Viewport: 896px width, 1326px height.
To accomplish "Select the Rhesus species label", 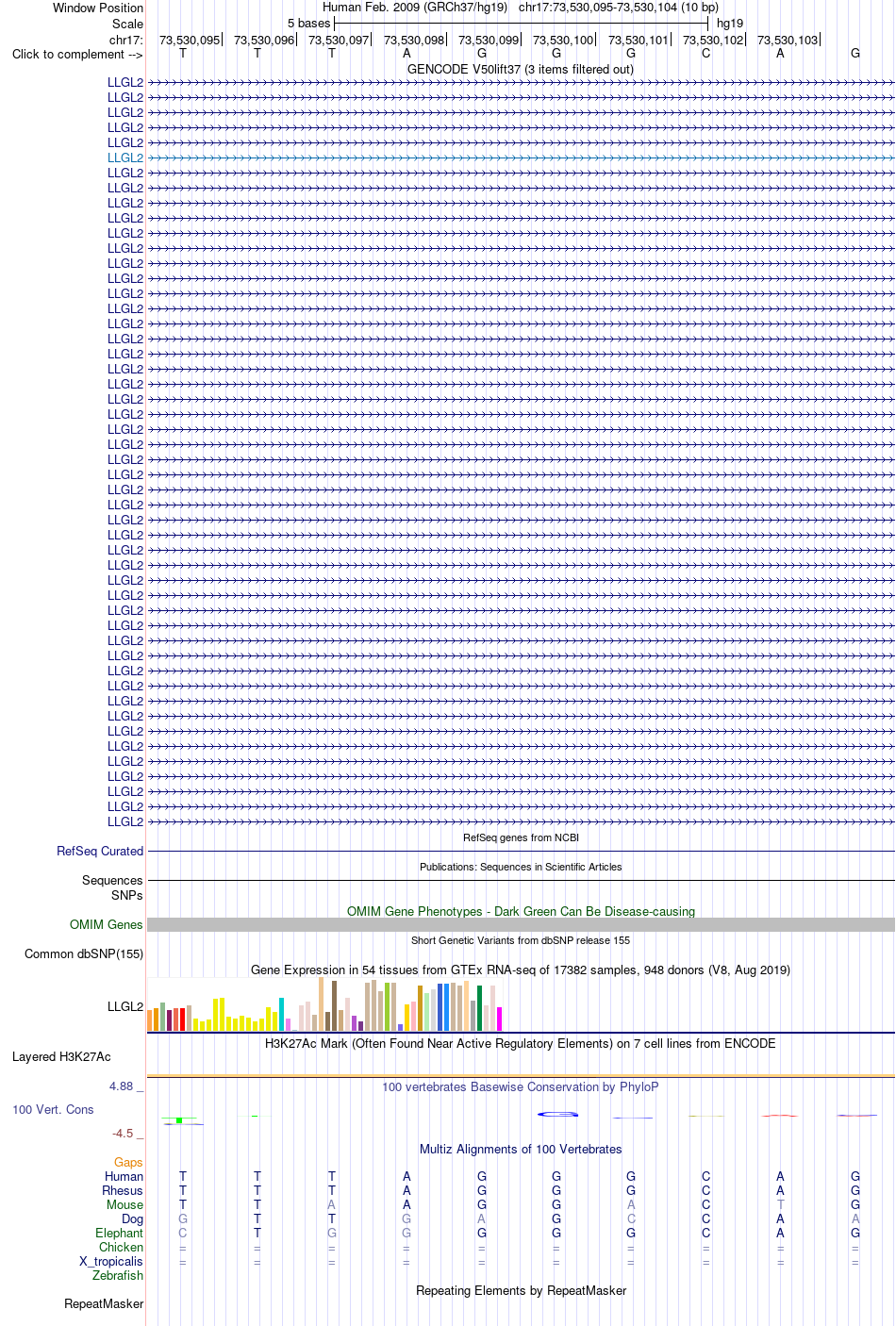I will (x=123, y=1190).
